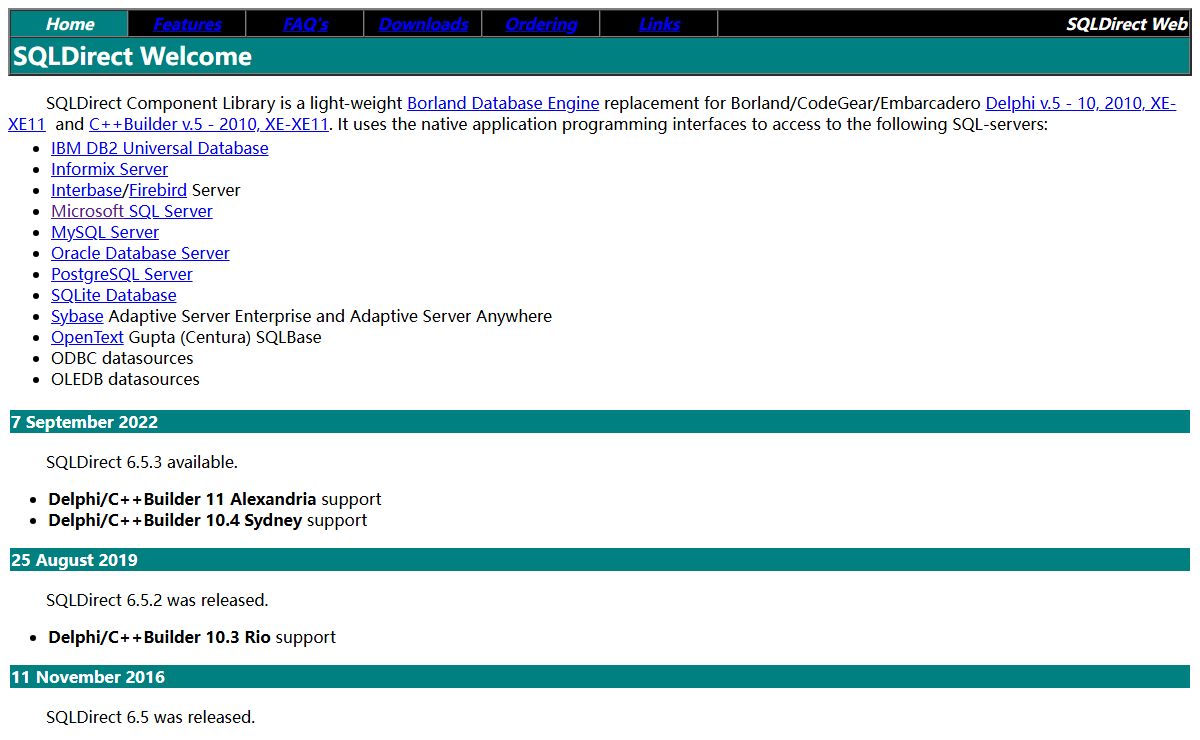Open the C++Builder v.5 - 2010, XE-XE11 link

[209, 124]
